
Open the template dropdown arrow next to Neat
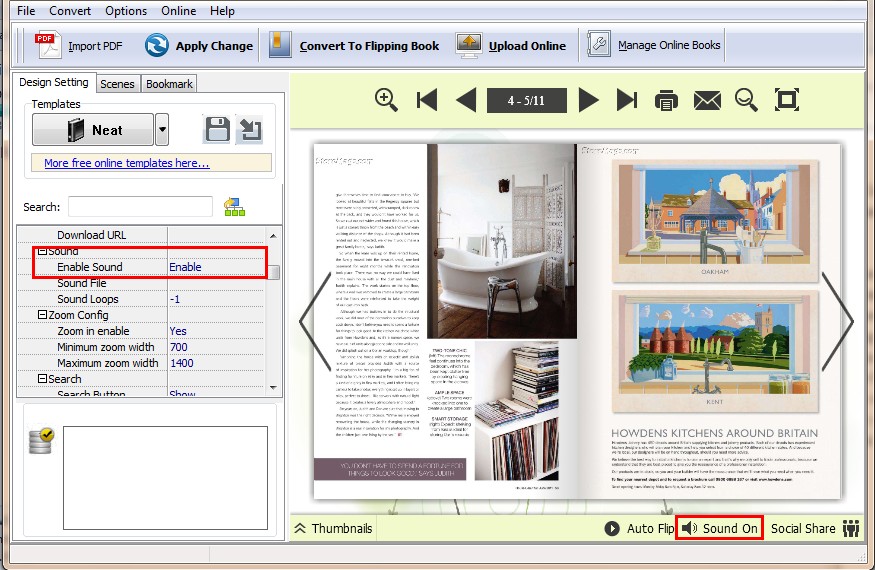pyautogui.click(x=162, y=130)
